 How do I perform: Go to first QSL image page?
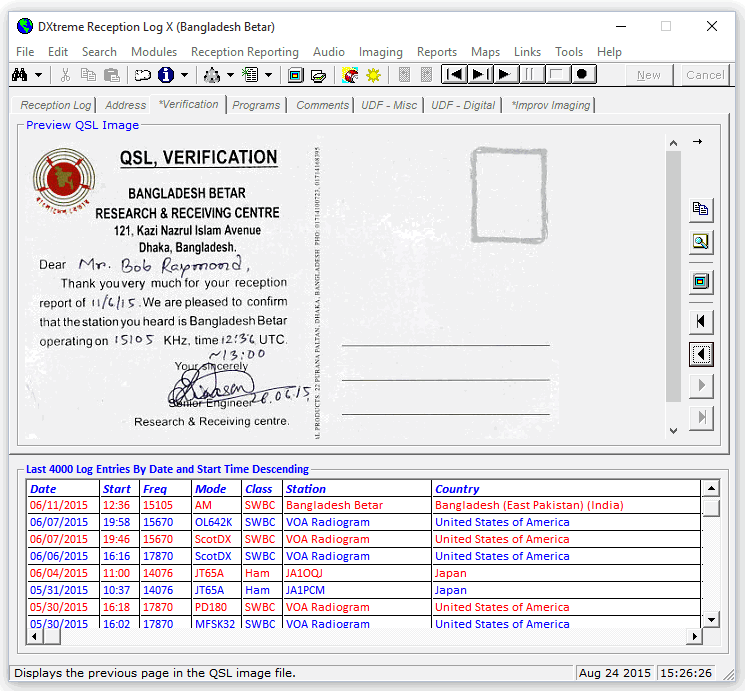(x=701, y=322)
